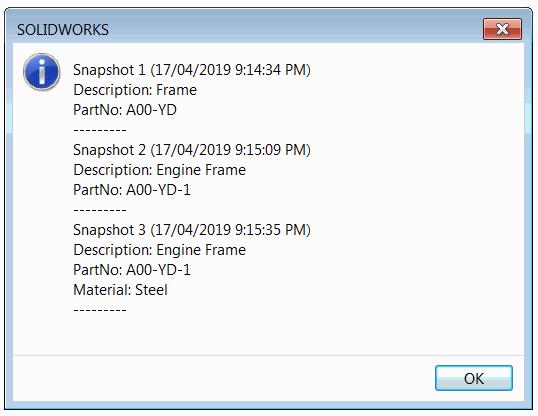Viewport: 538px width, 416px height.
Task: Click dashed separator under Snapshot 1 block
Action: (x=100, y=130)
